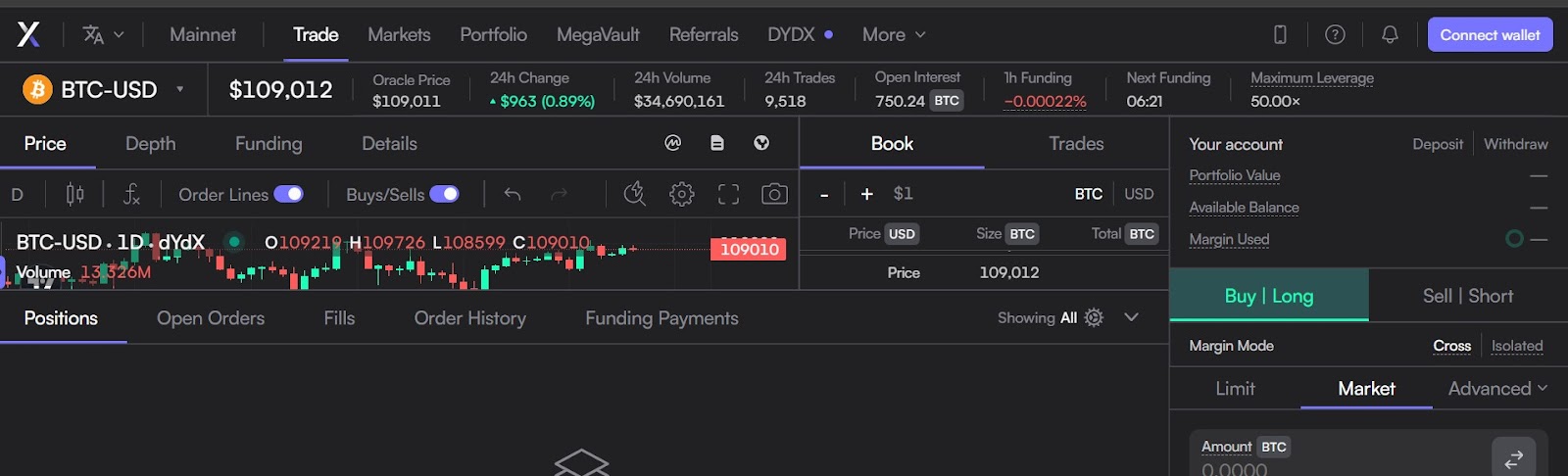The image size is (1568, 476).
Task: Open the notifications bell
Action: pos(1390,34)
